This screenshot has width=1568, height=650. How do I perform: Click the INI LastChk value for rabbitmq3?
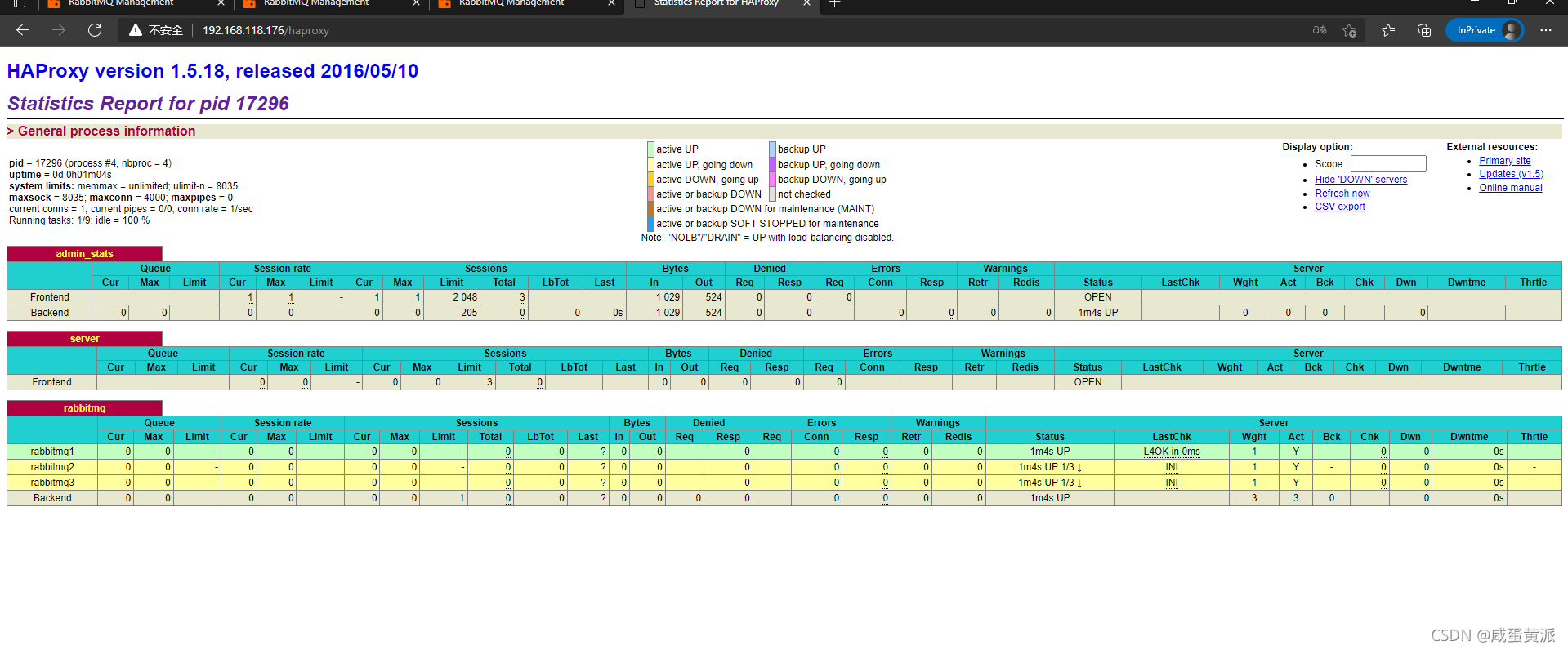tap(1171, 483)
